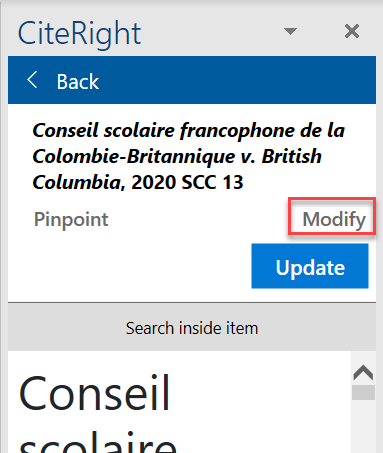Click the CiteRight pane title
Image resolution: width=383 pixels, height=453 pixels.
point(79,34)
